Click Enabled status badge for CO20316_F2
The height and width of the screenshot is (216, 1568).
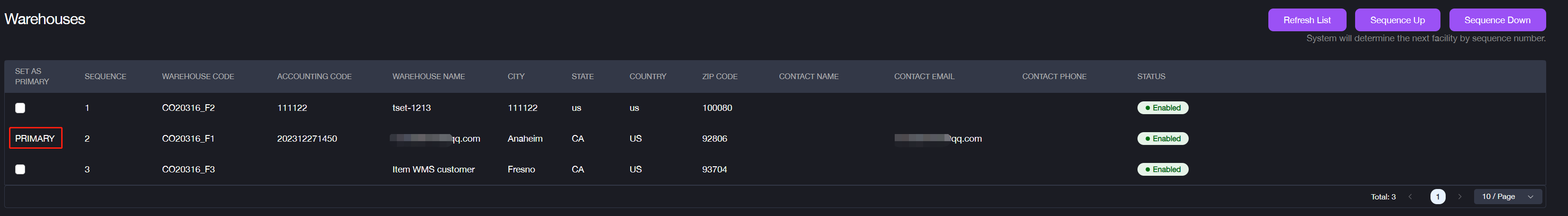click(1163, 108)
